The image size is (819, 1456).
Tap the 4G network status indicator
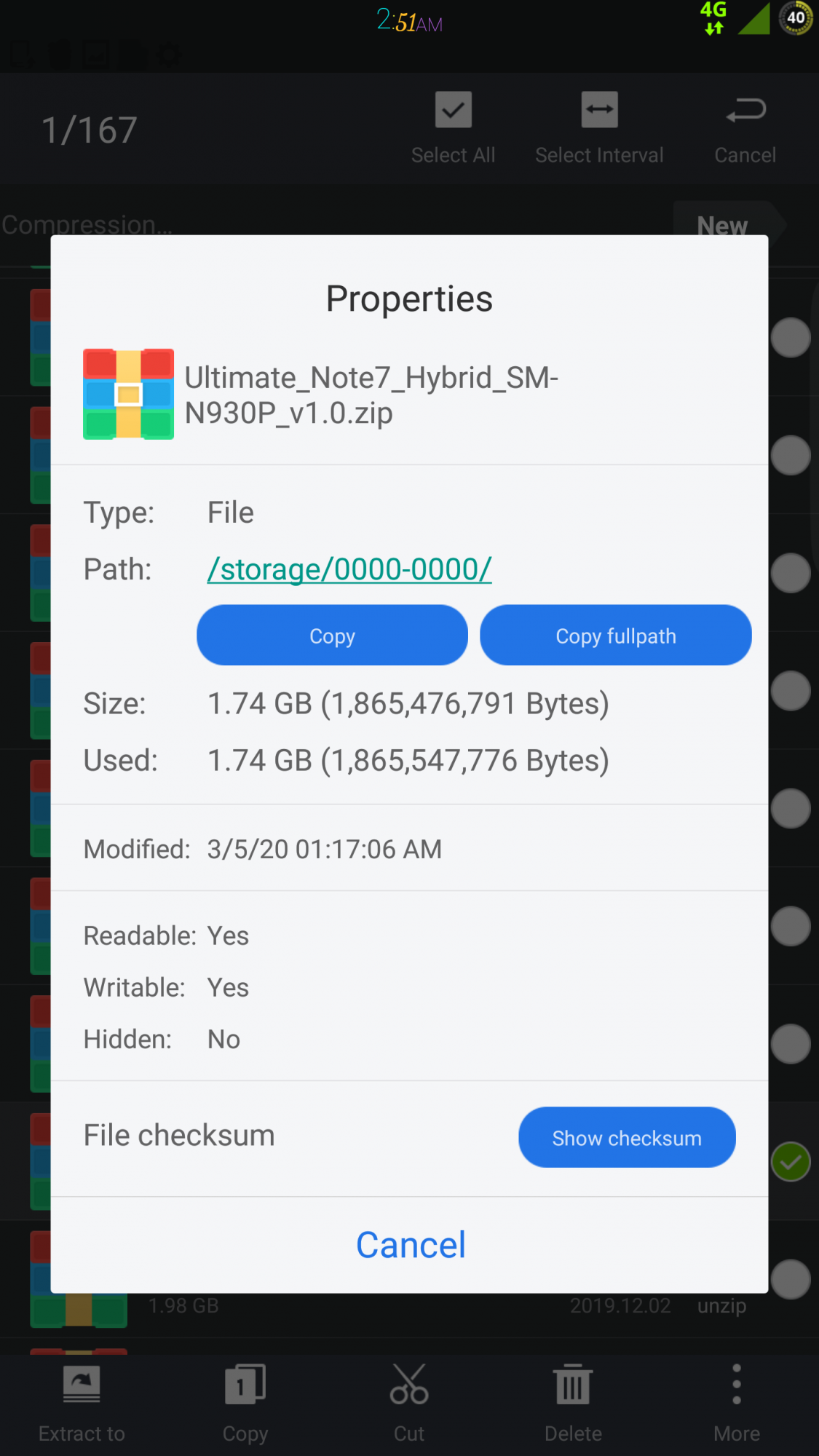pos(713,18)
